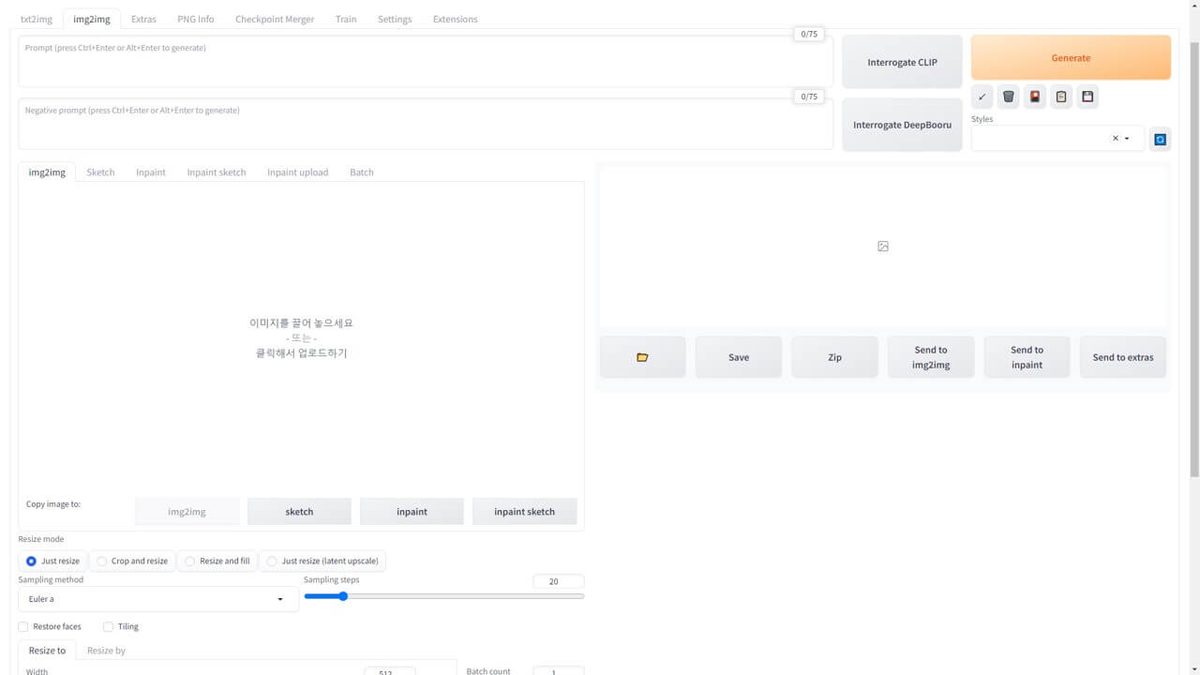Image resolution: width=1200 pixels, height=675 pixels.
Task: Click the Save button under output
Action: click(739, 357)
